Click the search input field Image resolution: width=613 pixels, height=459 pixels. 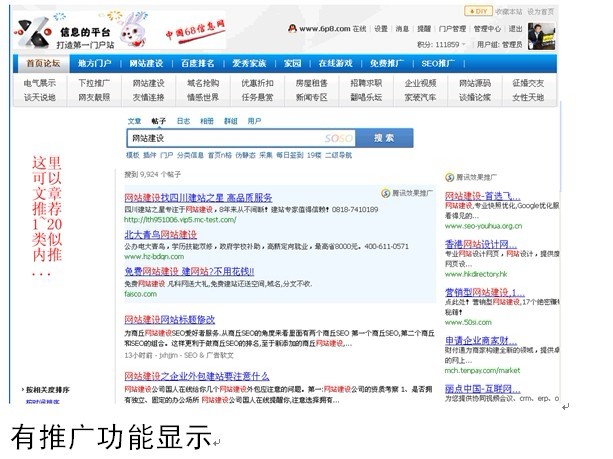click(241, 138)
